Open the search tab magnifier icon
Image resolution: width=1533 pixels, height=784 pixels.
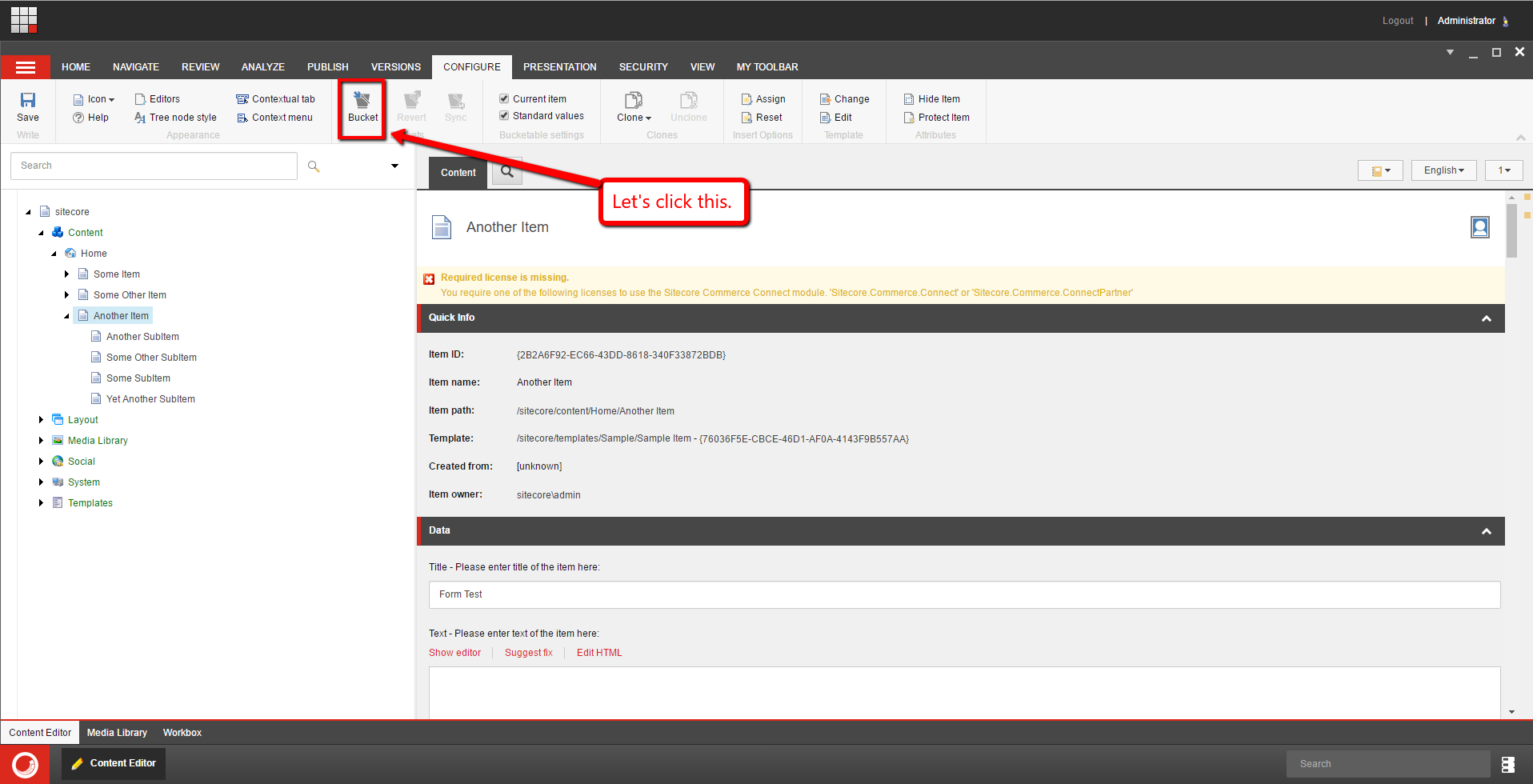(x=506, y=172)
